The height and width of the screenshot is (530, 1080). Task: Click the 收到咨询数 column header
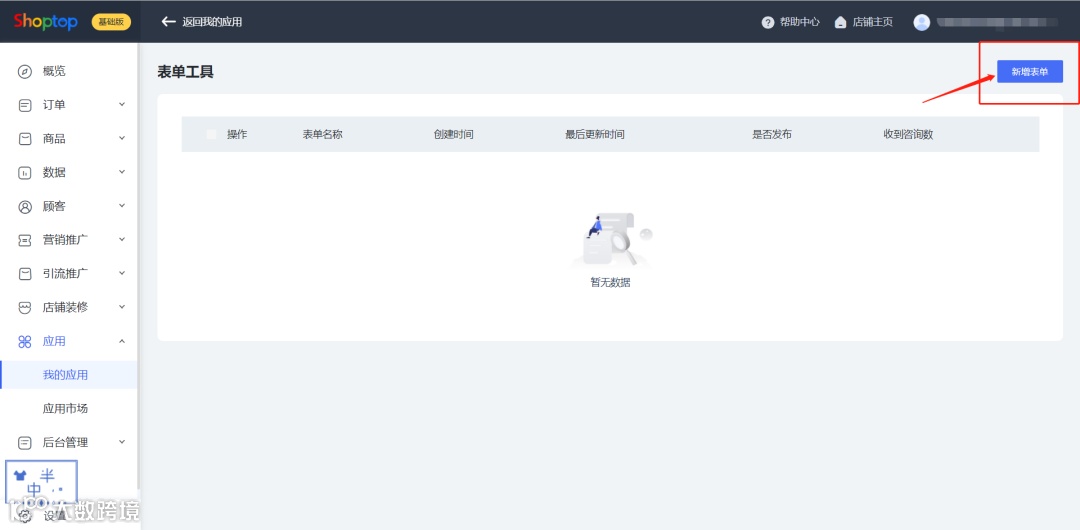(908, 134)
